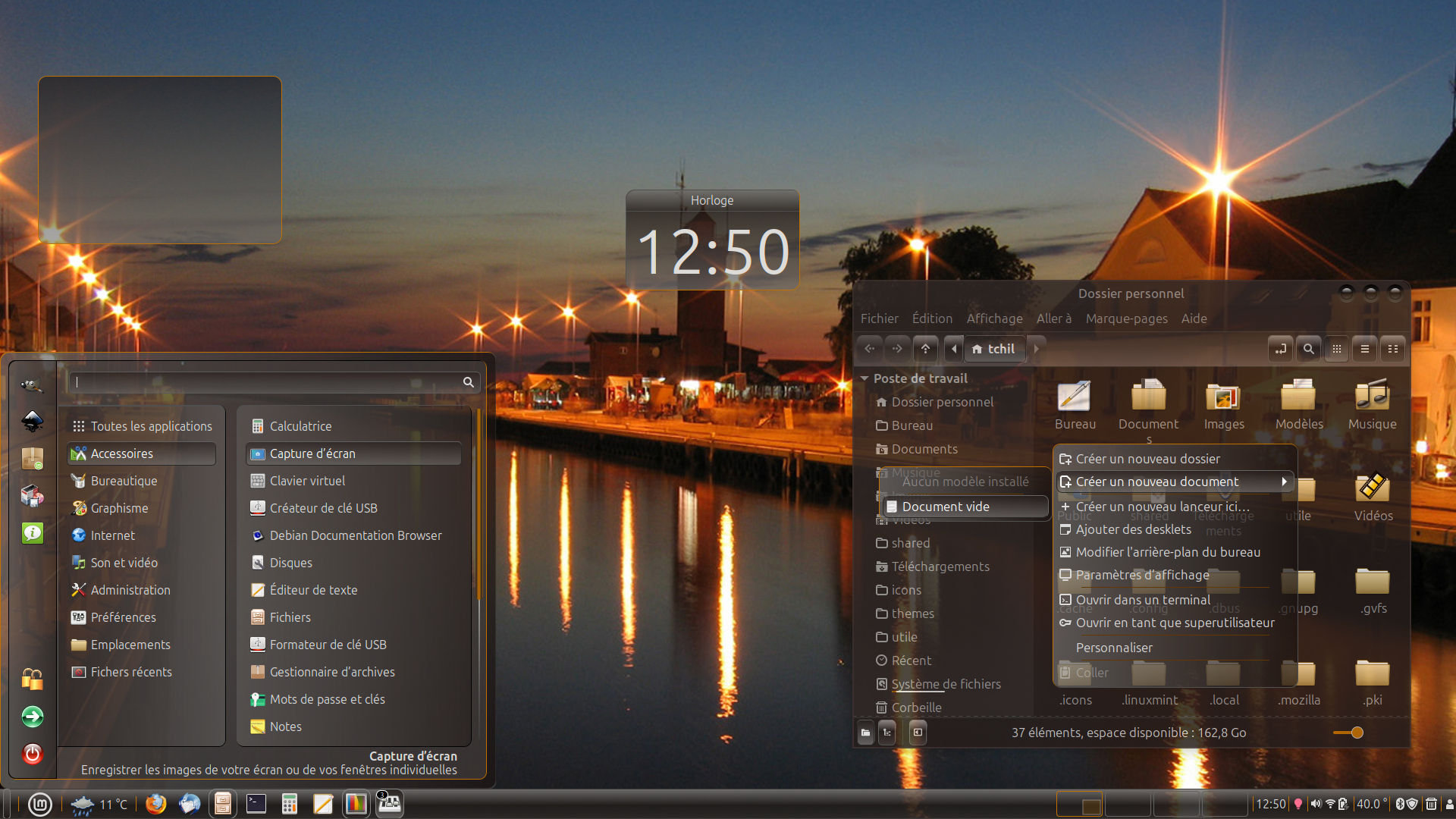Click the battery power applet
The image size is (1456, 819).
(1343, 804)
